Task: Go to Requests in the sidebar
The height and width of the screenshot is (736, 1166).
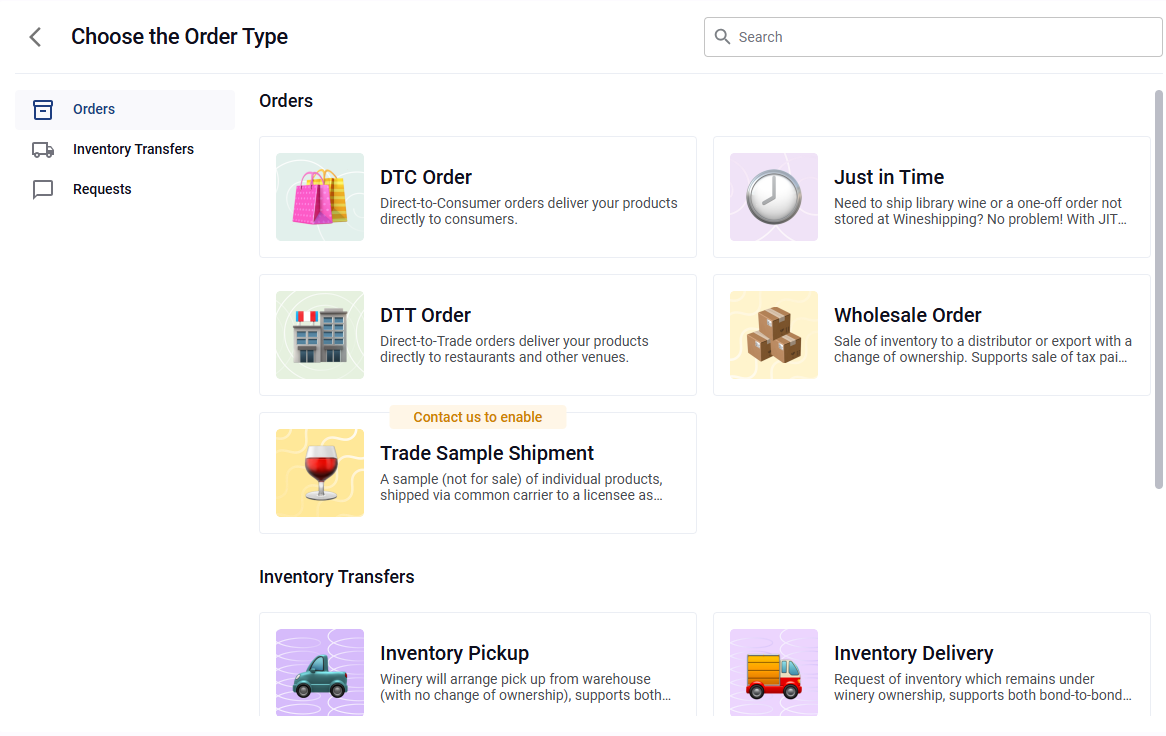Action: click(102, 190)
